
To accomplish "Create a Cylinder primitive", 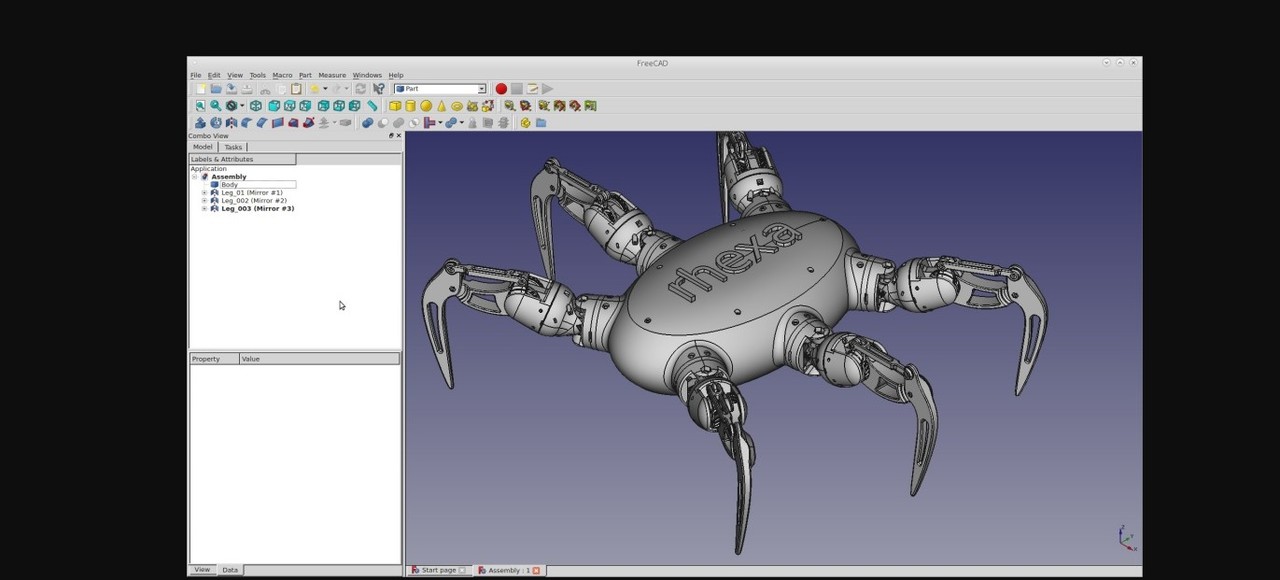I will 410,105.
